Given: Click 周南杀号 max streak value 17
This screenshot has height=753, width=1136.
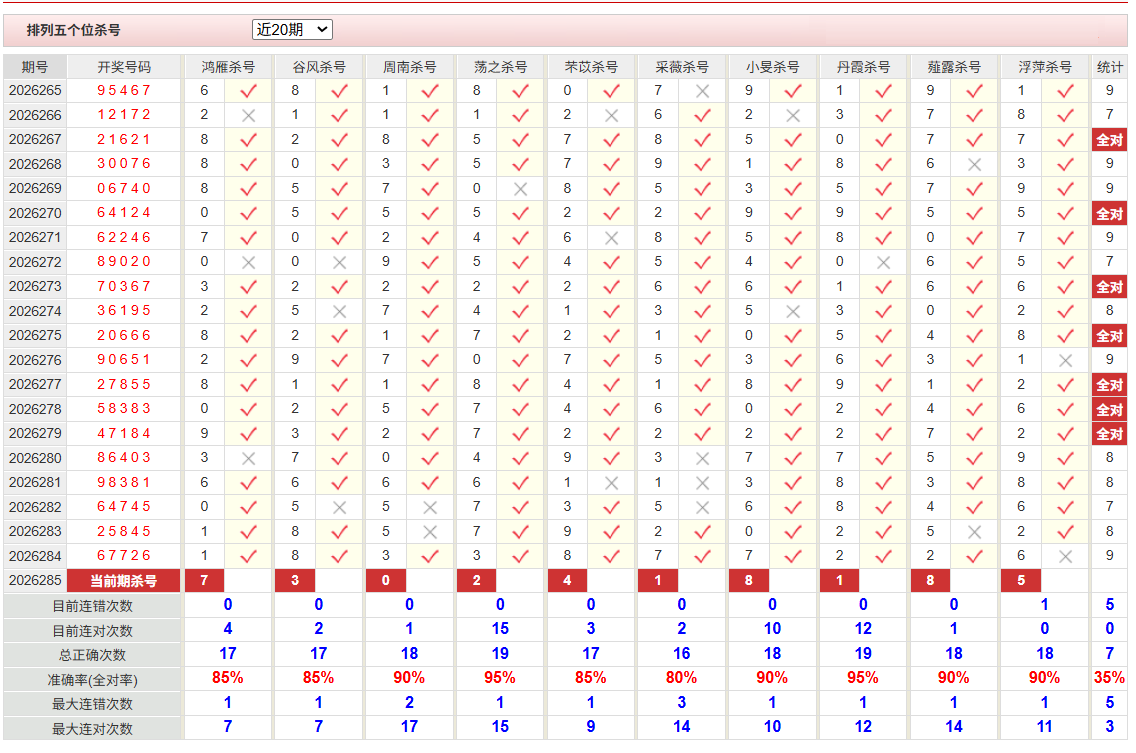Looking at the screenshot, I should [409, 727].
